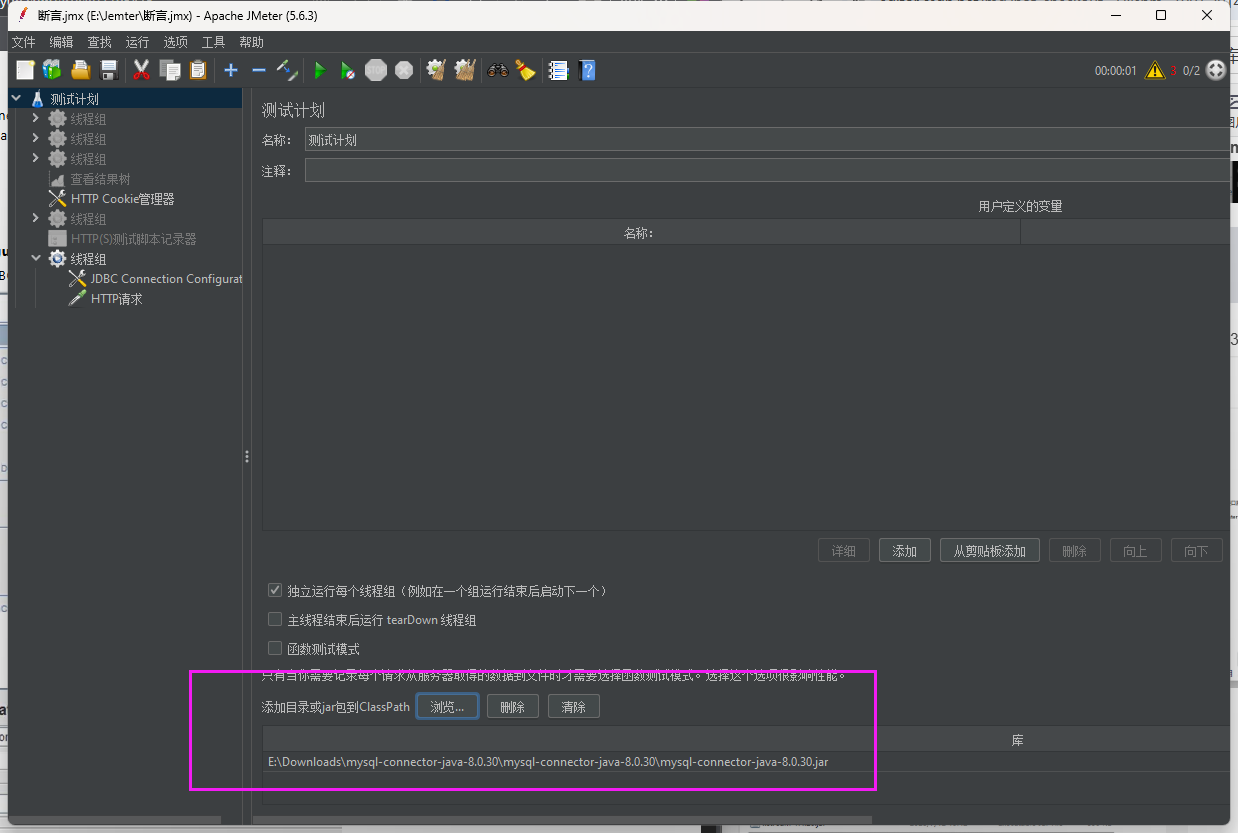Open the 选项 menu
Screen dimensions: 1238x833
click(x=175, y=42)
